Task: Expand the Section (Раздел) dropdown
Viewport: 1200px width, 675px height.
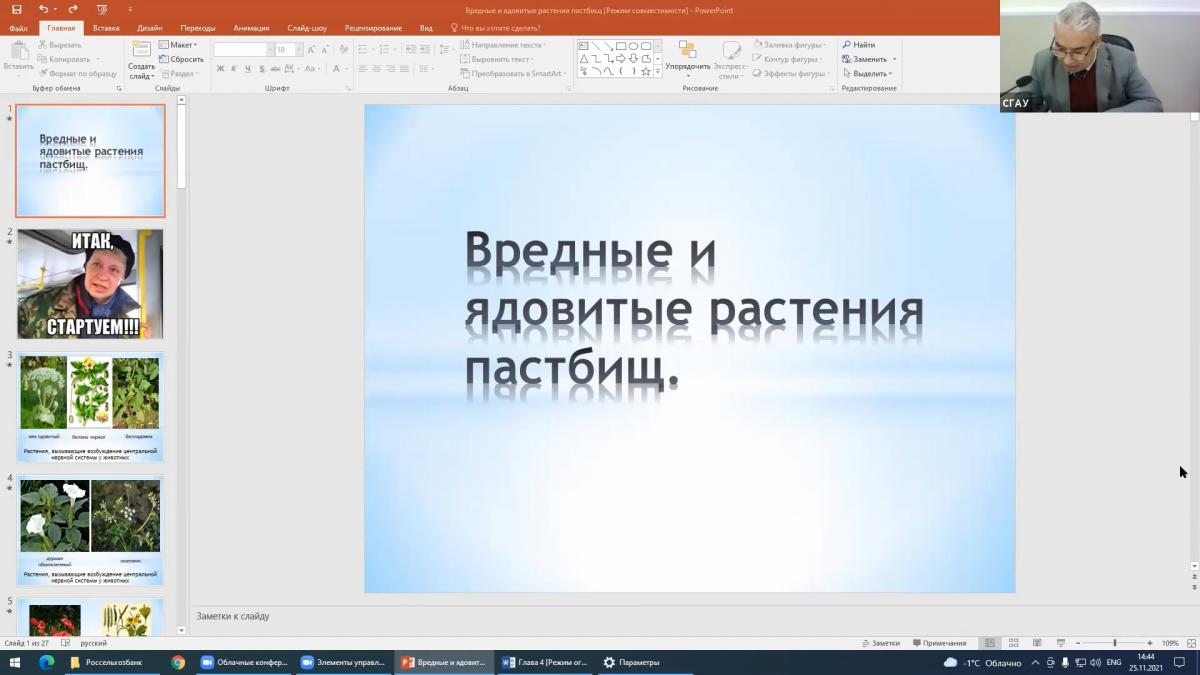Action: 178,73
